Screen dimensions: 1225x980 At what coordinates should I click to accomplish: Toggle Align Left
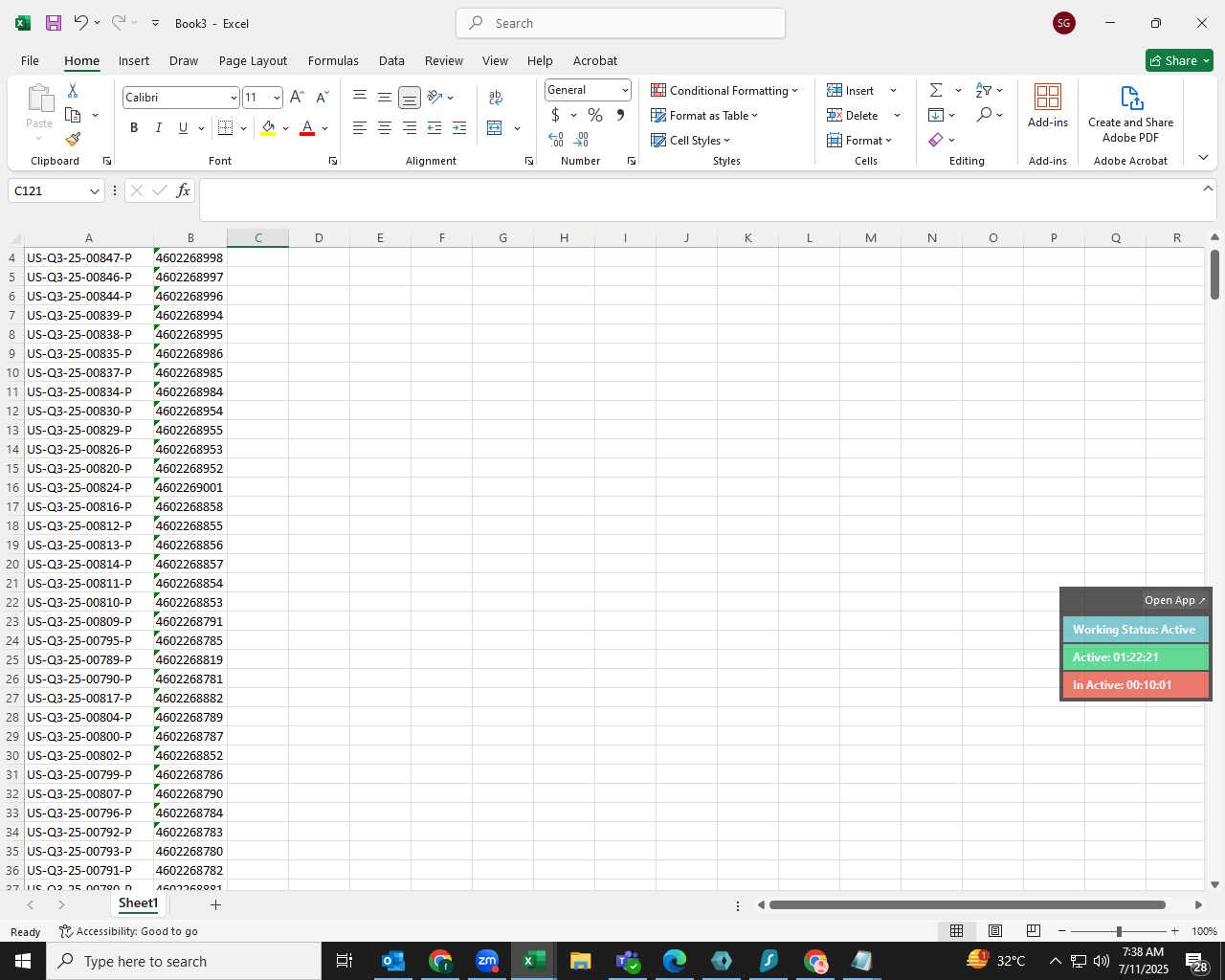point(360,128)
